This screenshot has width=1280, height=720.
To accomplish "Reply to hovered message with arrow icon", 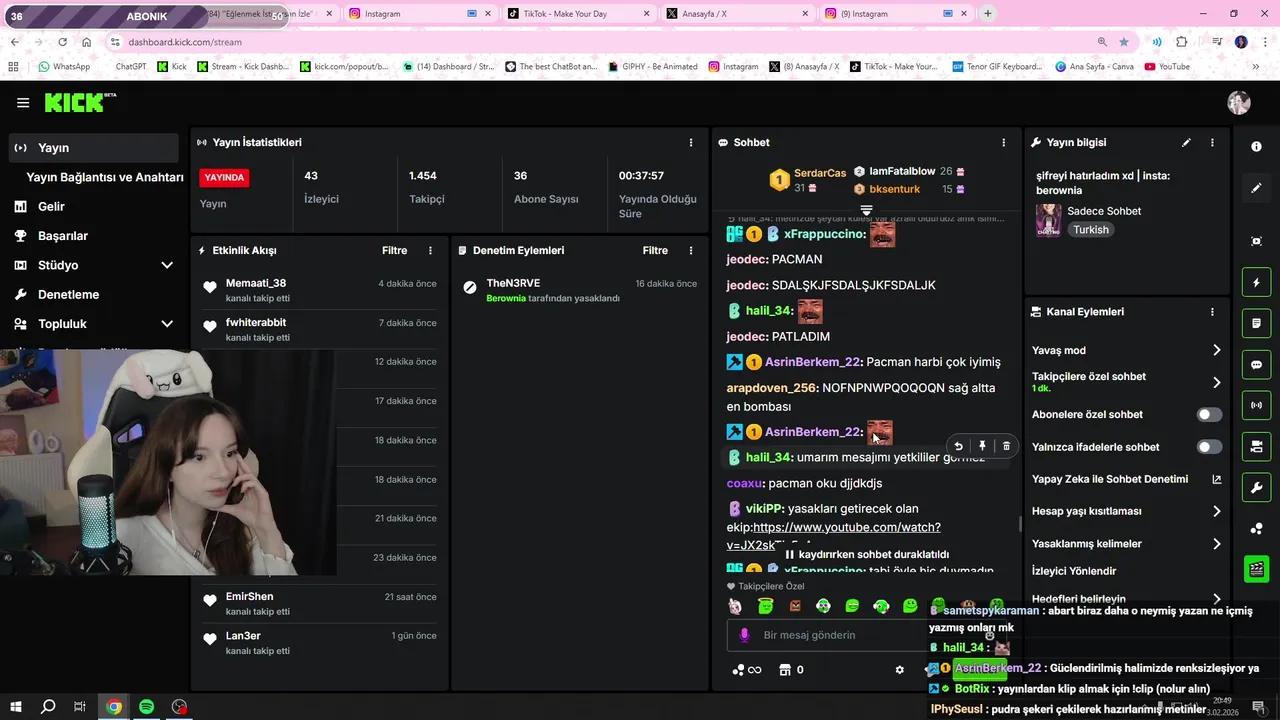I will coord(958,446).
